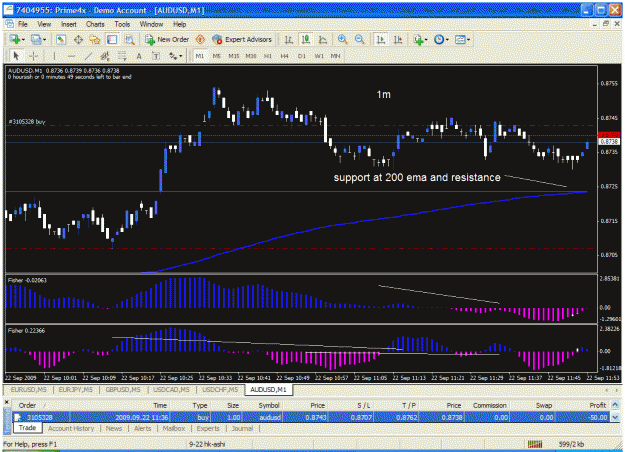Open the New Chart toolbar icon
The image size is (625, 452).
pyautogui.click(x=17, y=39)
